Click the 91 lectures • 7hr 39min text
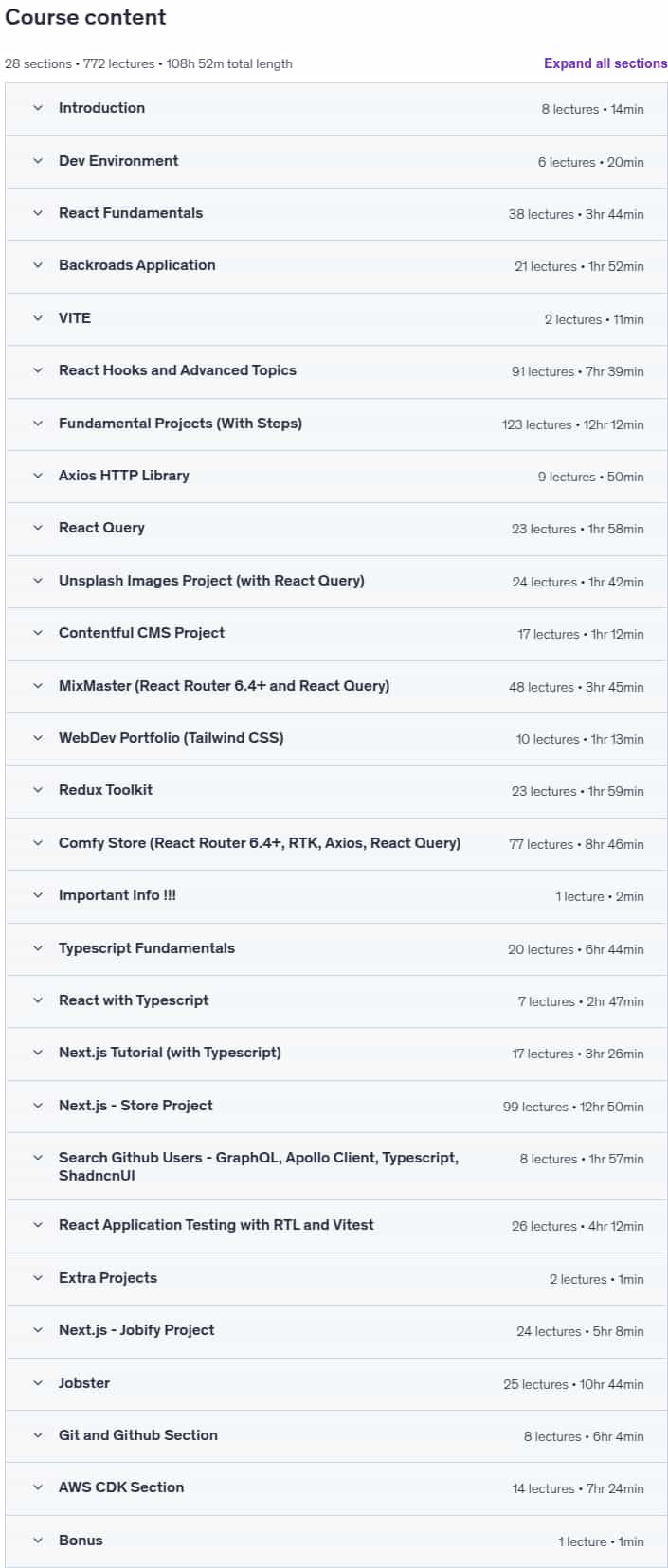Image resolution: width=668 pixels, height=1568 pixels. pyautogui.click(x=578, y=371)
